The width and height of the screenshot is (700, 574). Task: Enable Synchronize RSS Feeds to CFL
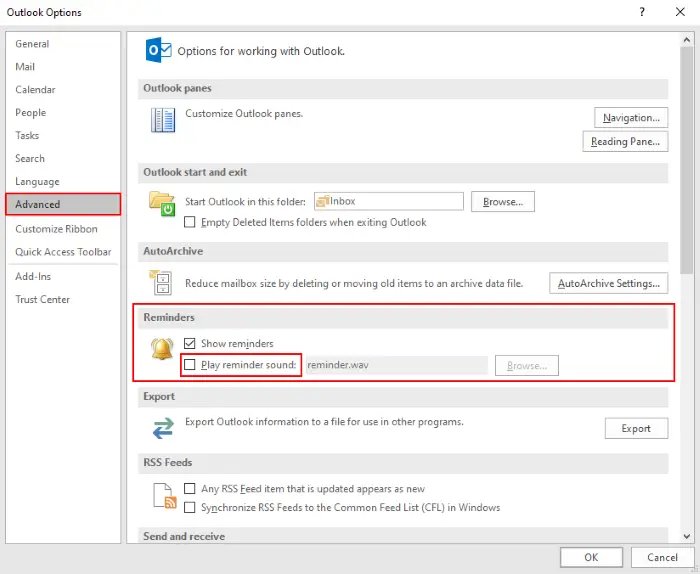pos(190,507)
